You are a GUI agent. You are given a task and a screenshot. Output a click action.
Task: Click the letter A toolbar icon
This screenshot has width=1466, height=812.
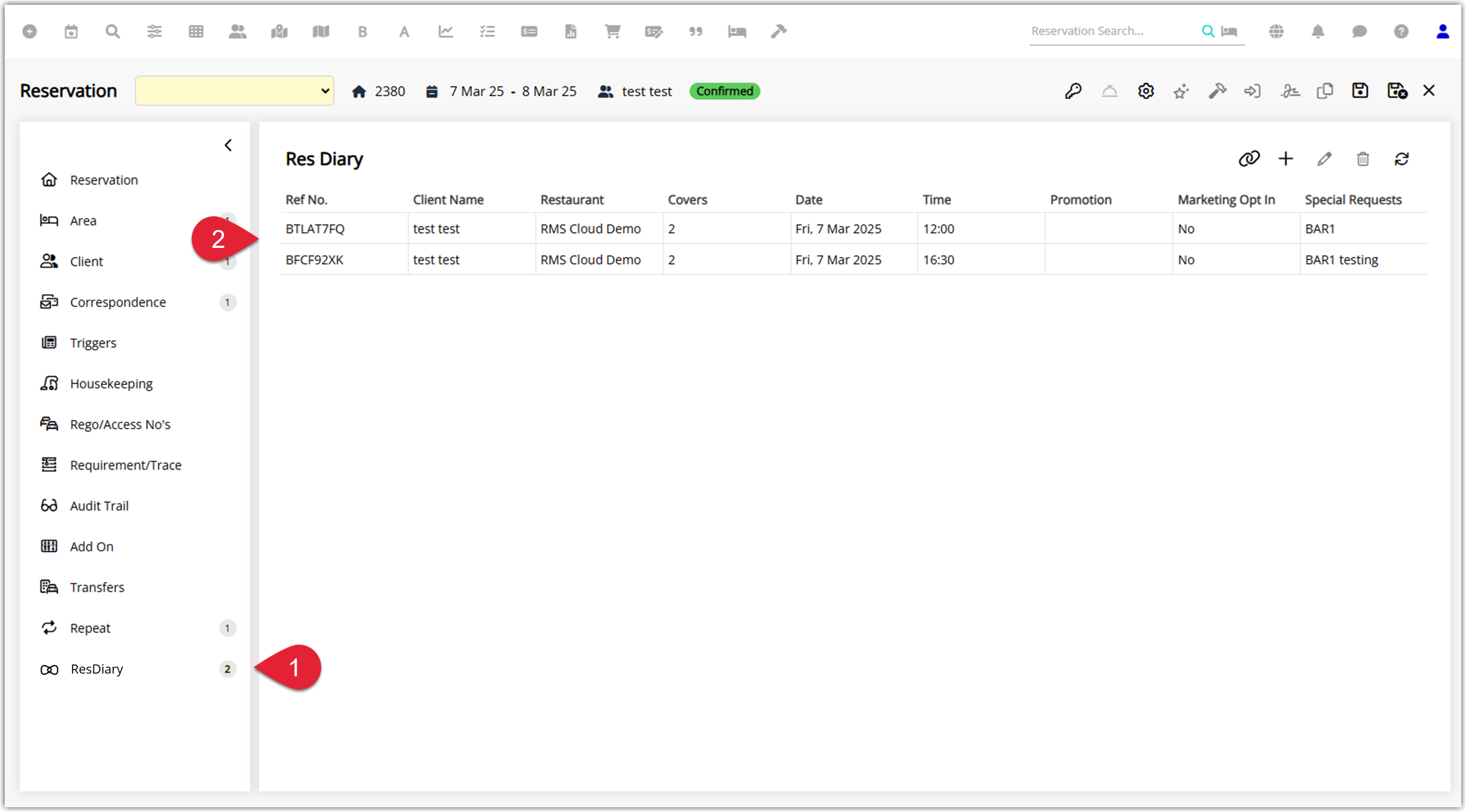(x=404, y=32)
